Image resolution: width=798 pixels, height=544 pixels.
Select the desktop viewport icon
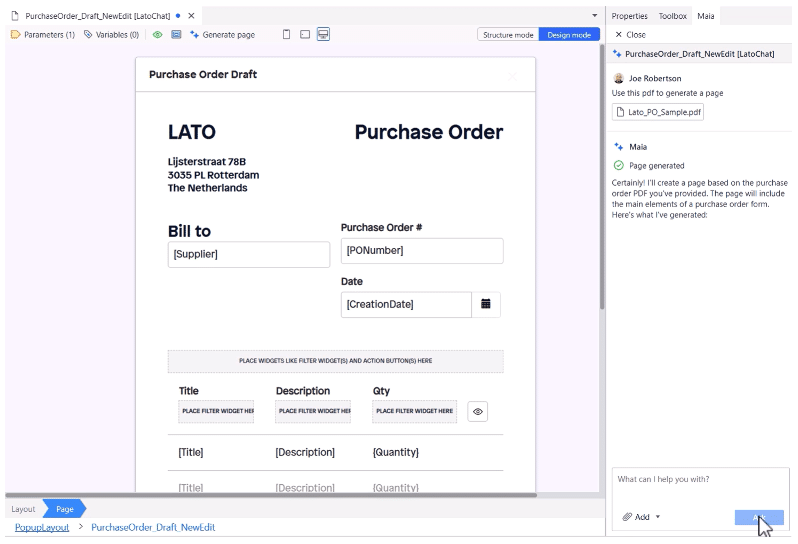coord(323,35)
